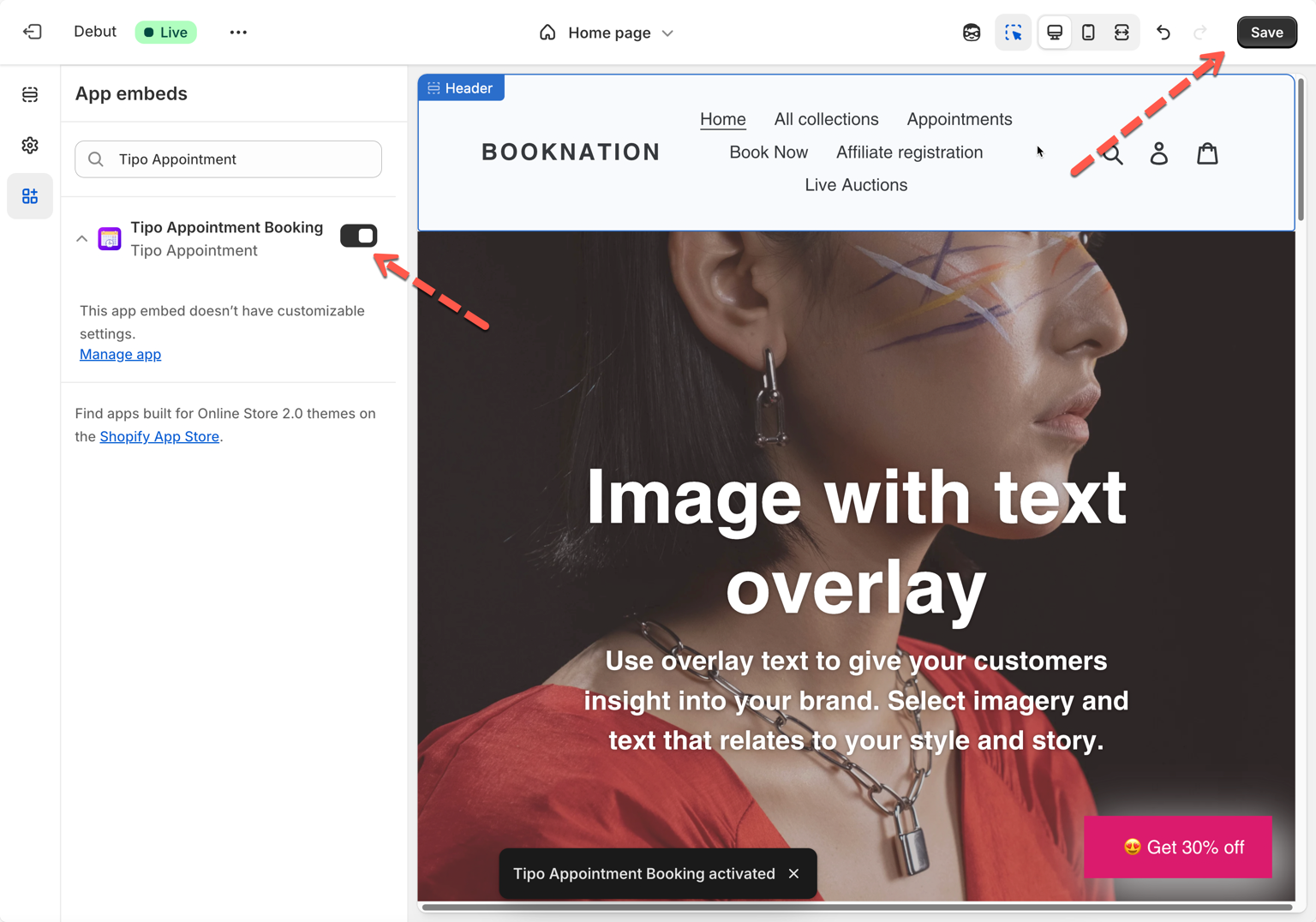Open the Shopify App Store link
The width and height of the screenshot is (1316, 922).
159,437
